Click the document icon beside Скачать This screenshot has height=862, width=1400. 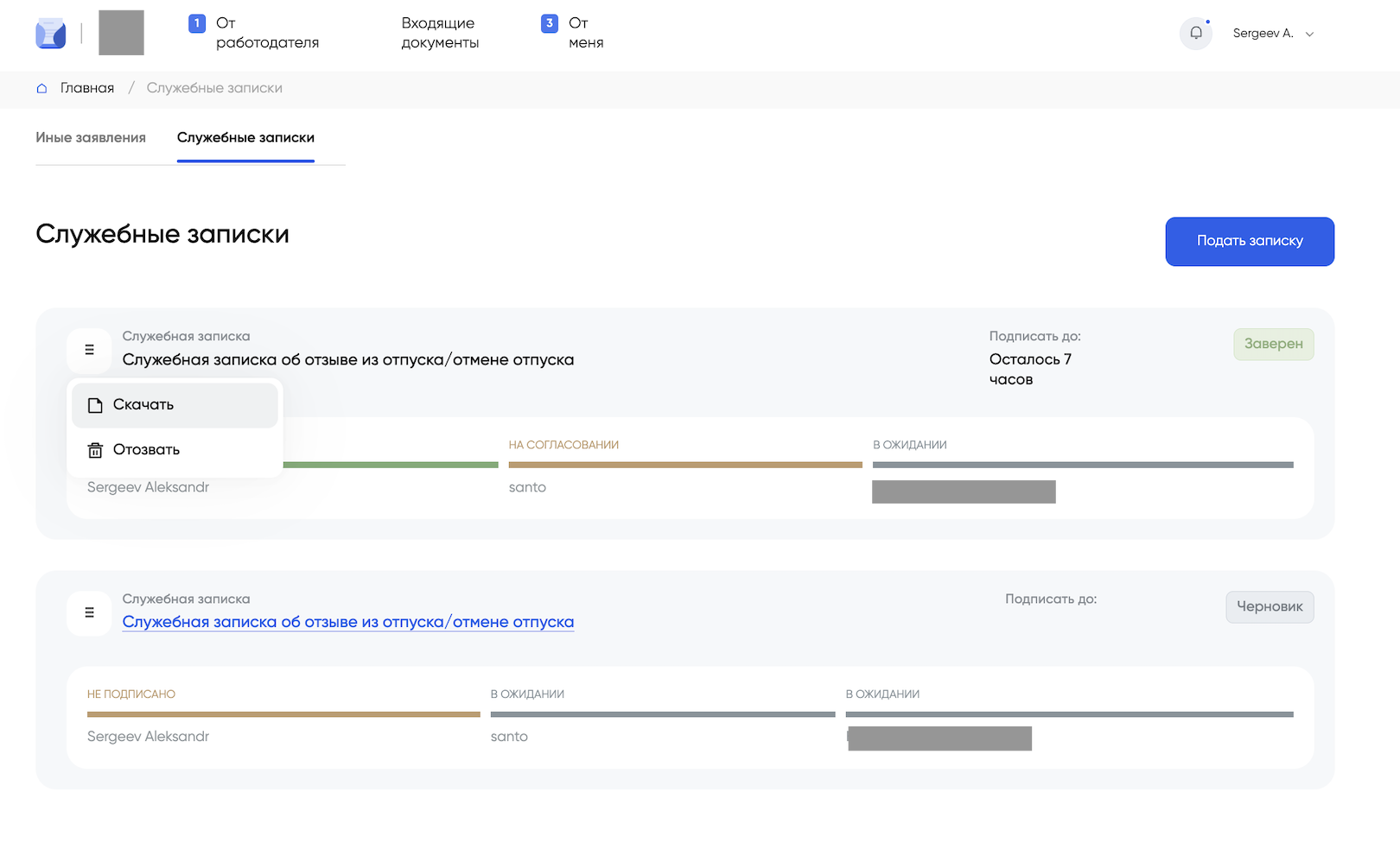click(x=95, y=405)
